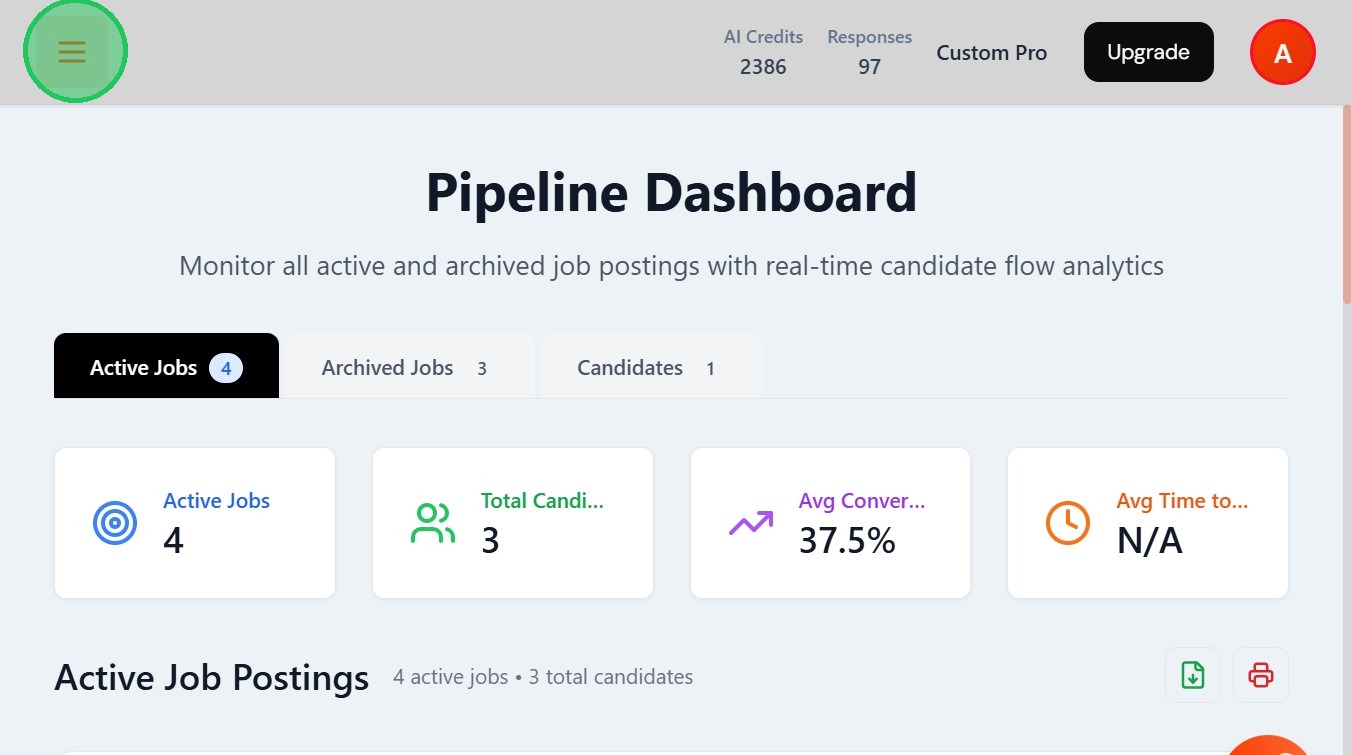
Task: Export job postings with the green file icon
Action: (x=1192, y=675)
